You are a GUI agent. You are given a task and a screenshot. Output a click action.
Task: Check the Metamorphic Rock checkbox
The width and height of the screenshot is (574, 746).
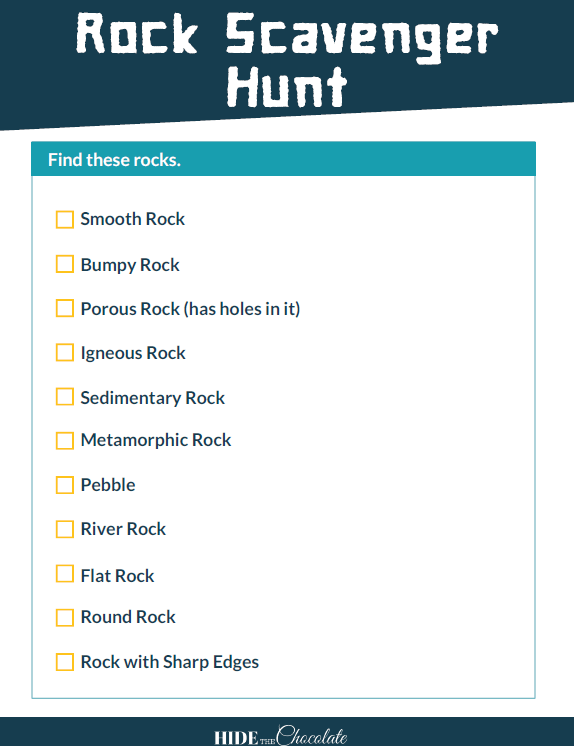coord(65,441)
